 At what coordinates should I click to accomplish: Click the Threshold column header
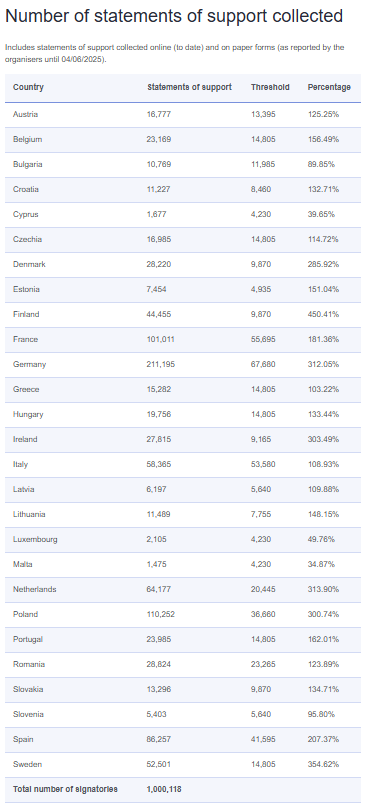[x=270, y=87]
